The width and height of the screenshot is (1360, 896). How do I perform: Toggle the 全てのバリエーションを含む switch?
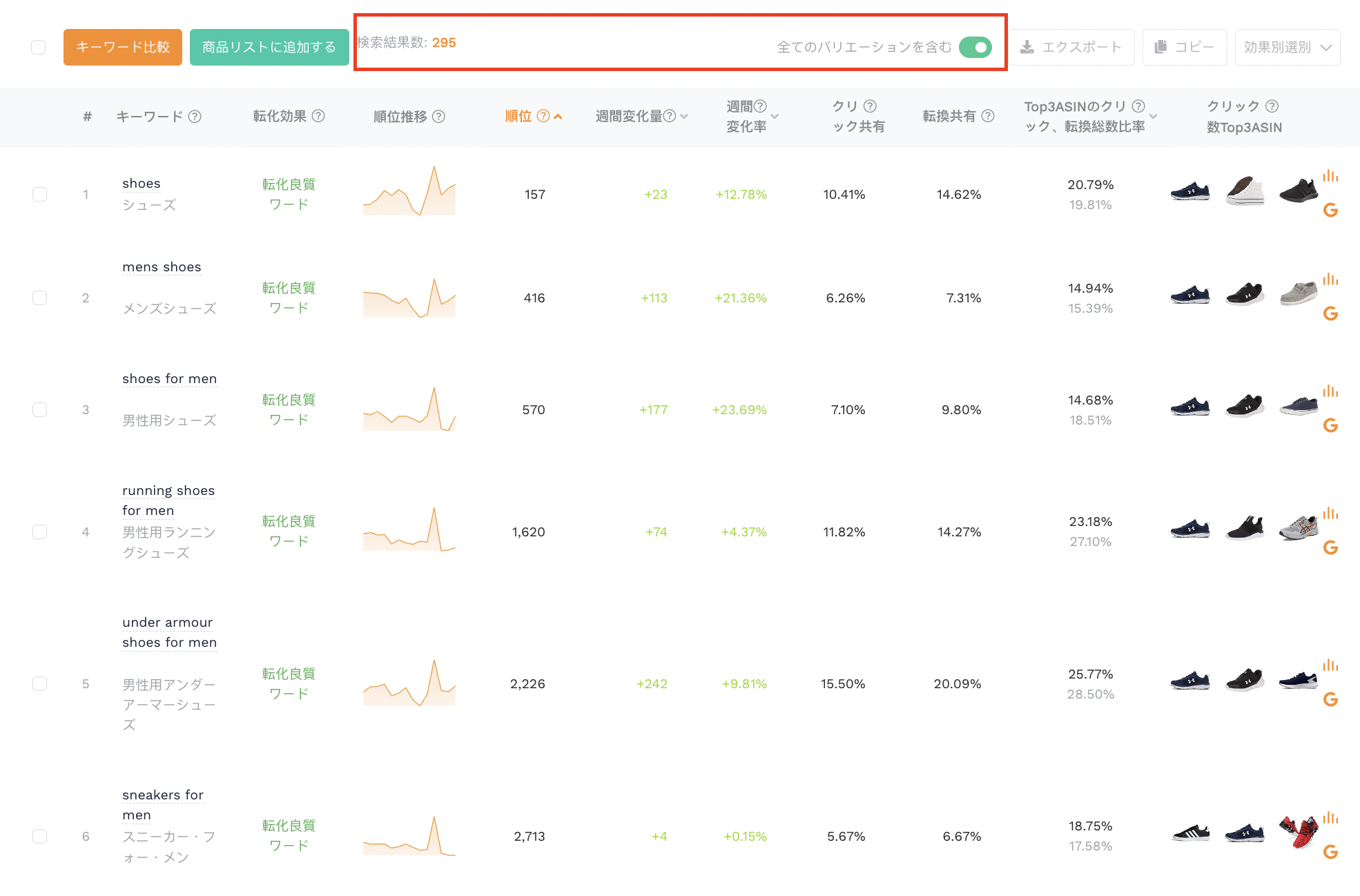(x=975, y=48)
